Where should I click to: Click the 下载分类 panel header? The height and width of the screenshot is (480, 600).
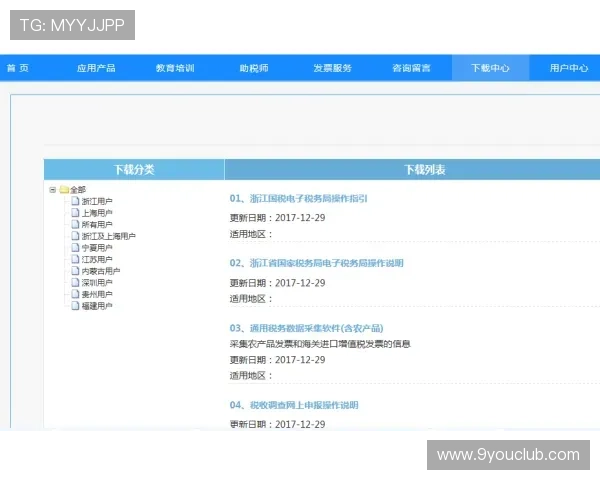[134, 170]
